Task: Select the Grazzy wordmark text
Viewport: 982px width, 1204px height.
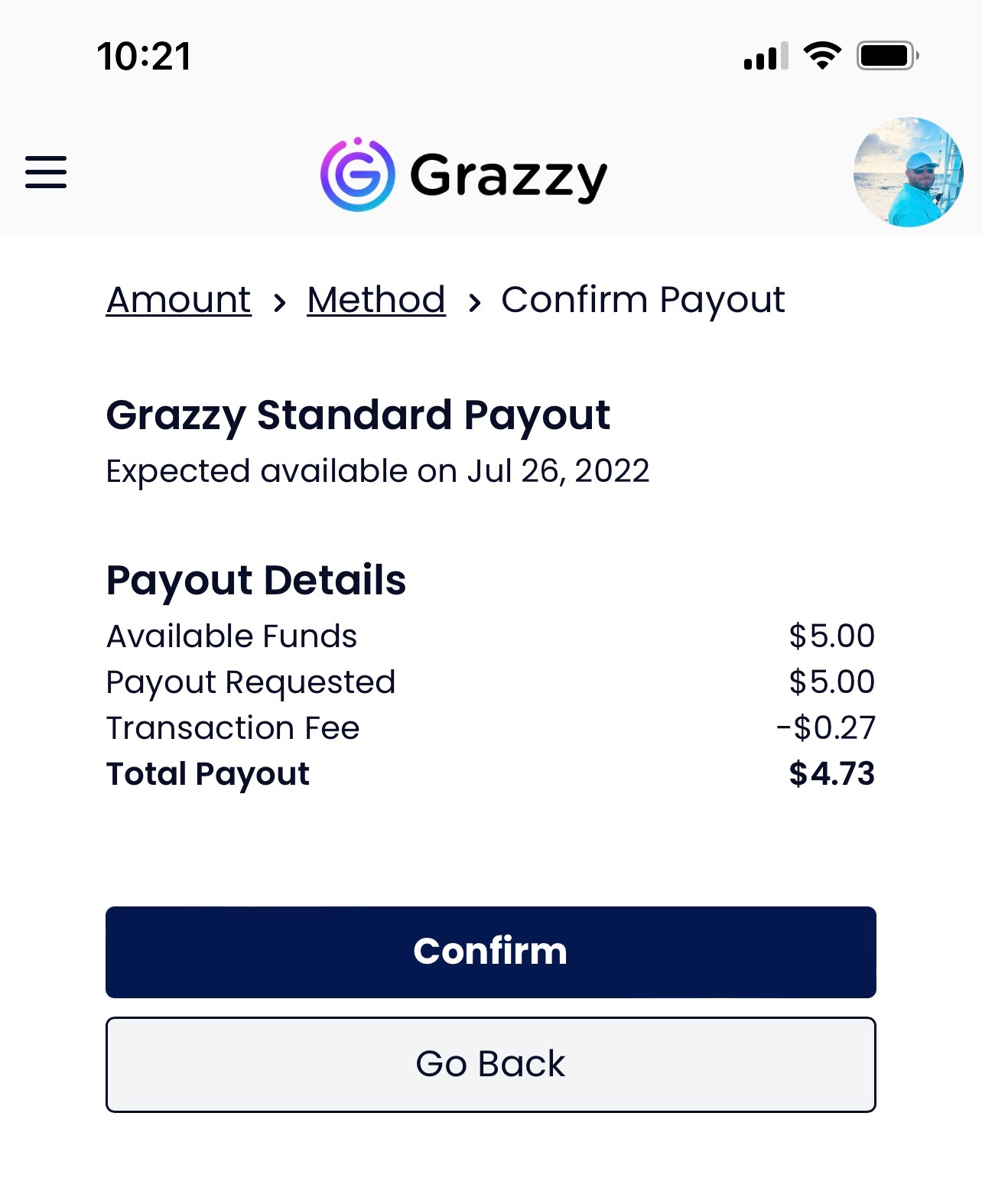Action: coord(509,176)
